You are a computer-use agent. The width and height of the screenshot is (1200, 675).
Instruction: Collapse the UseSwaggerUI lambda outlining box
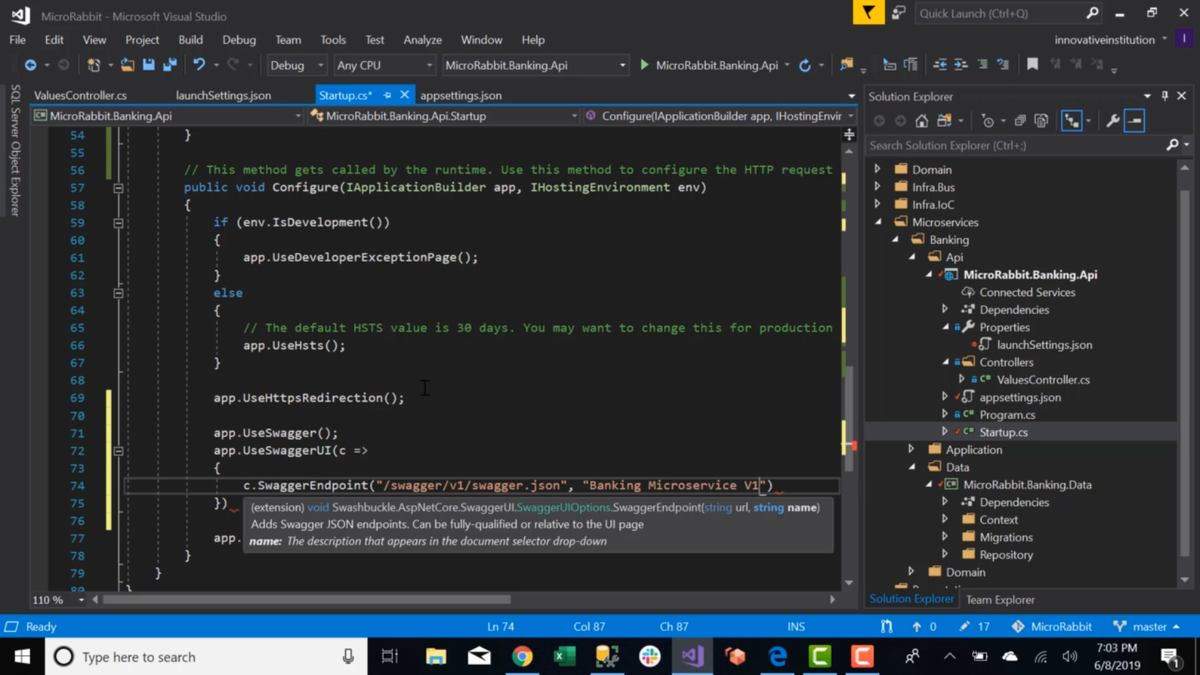click(x=118, y=451)
